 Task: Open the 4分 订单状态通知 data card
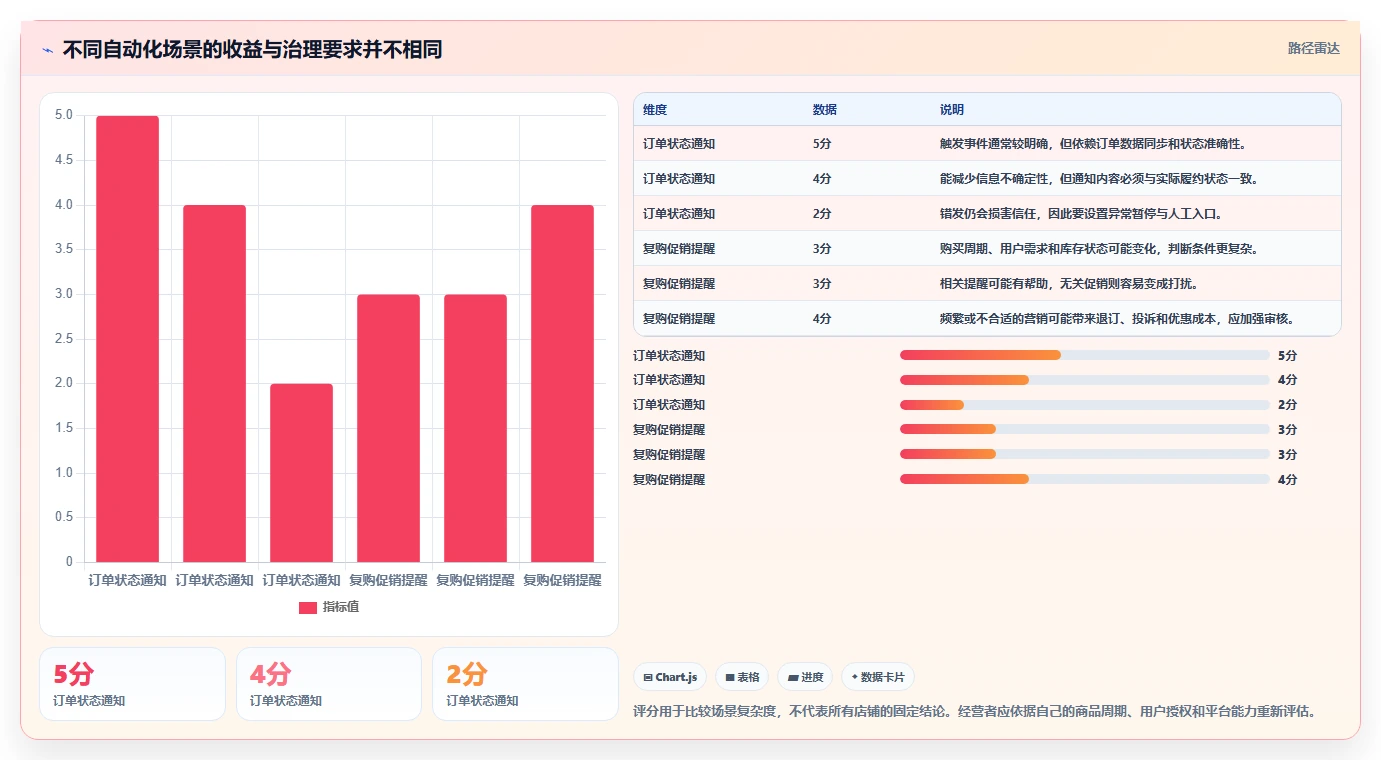pos(329,684)
